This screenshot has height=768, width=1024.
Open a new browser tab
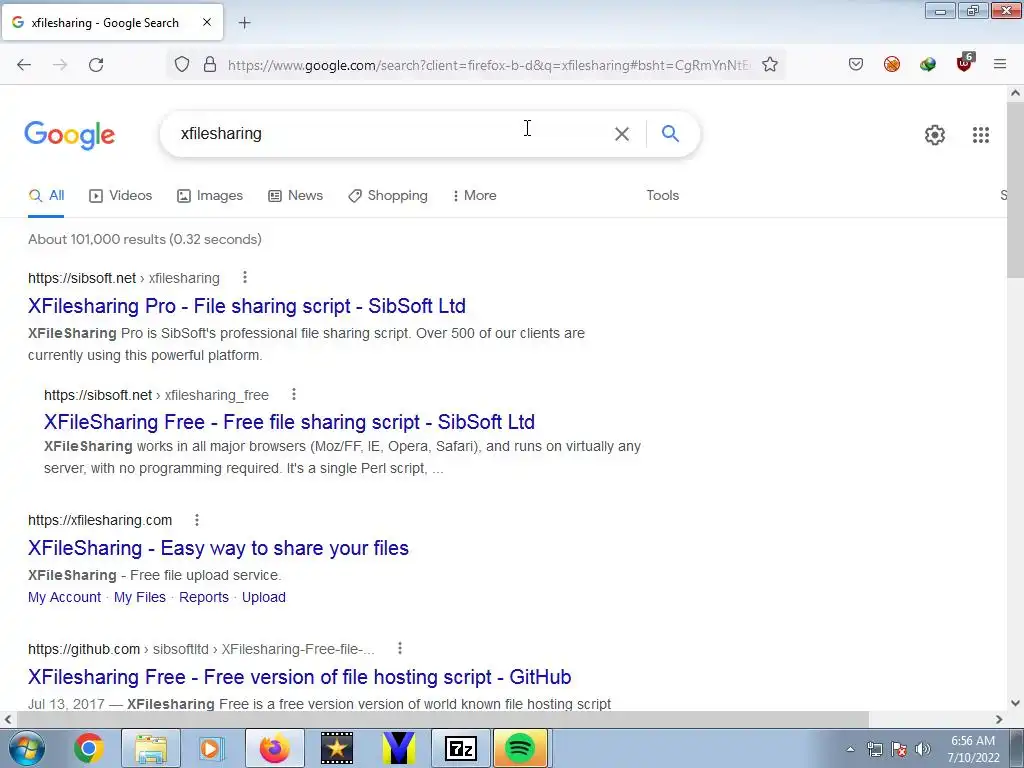coord(244,23)
